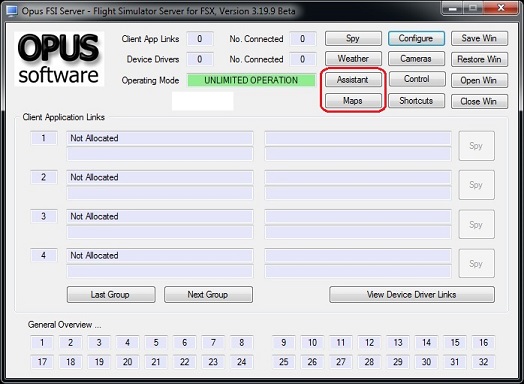Click overview indicator 28
Screen dimensions: 524x384
(369, 362)
